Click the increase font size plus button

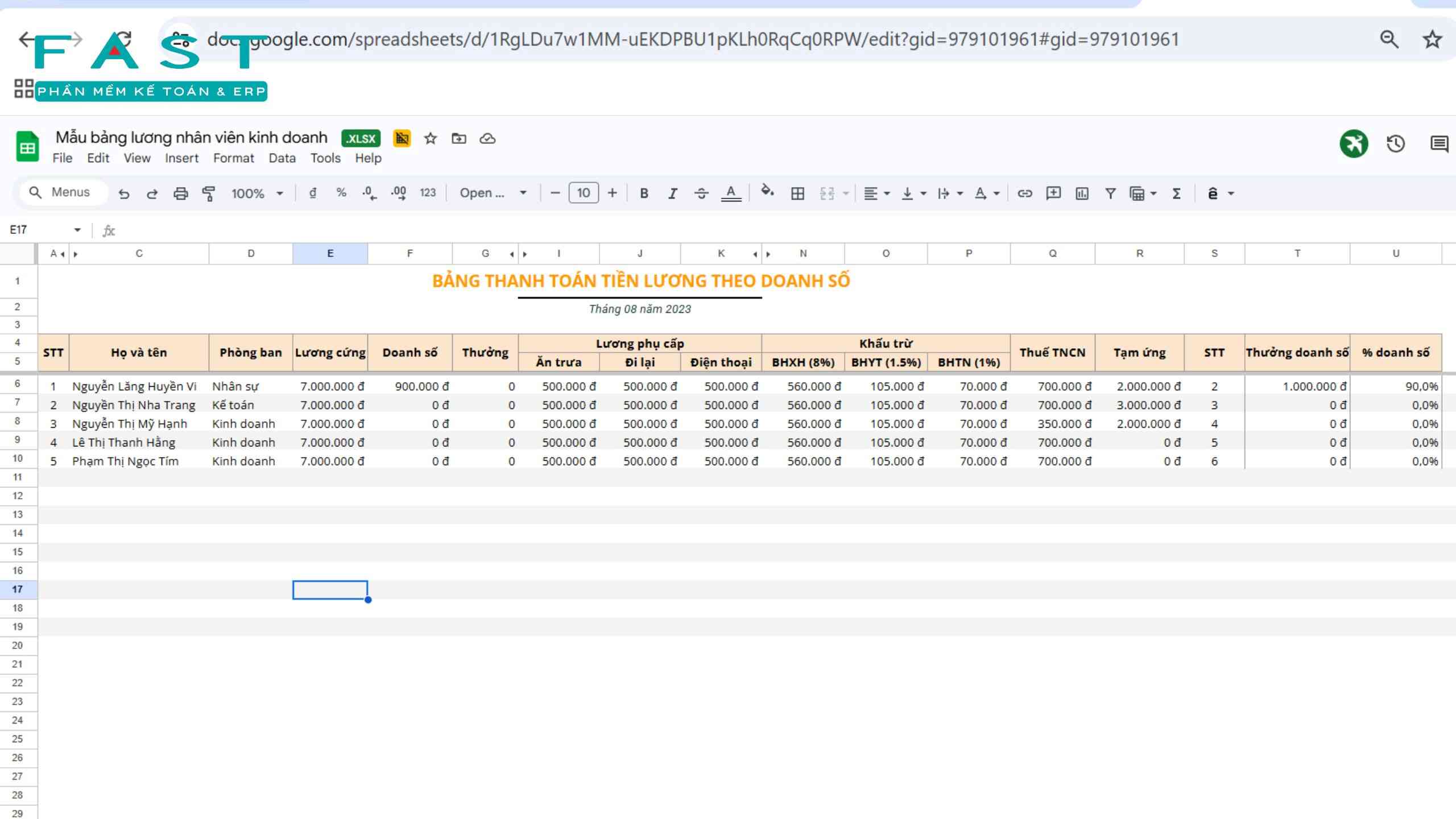(x=612, y=193)
